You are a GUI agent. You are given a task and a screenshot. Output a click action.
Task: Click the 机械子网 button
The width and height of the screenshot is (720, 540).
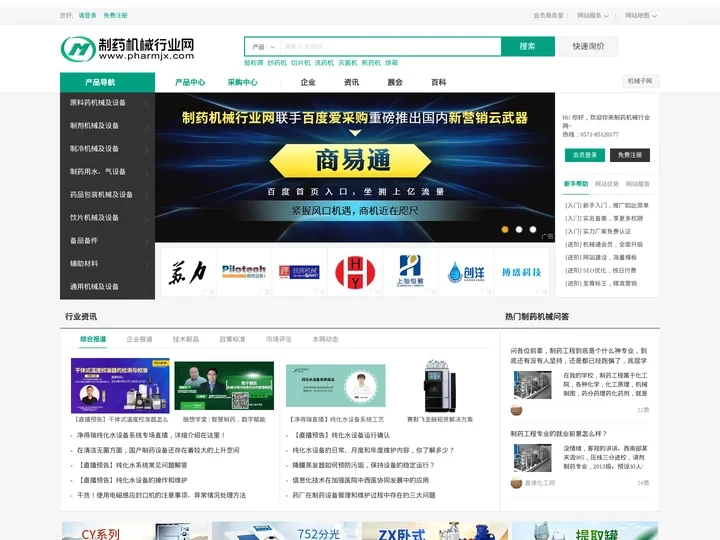[640, 81]
